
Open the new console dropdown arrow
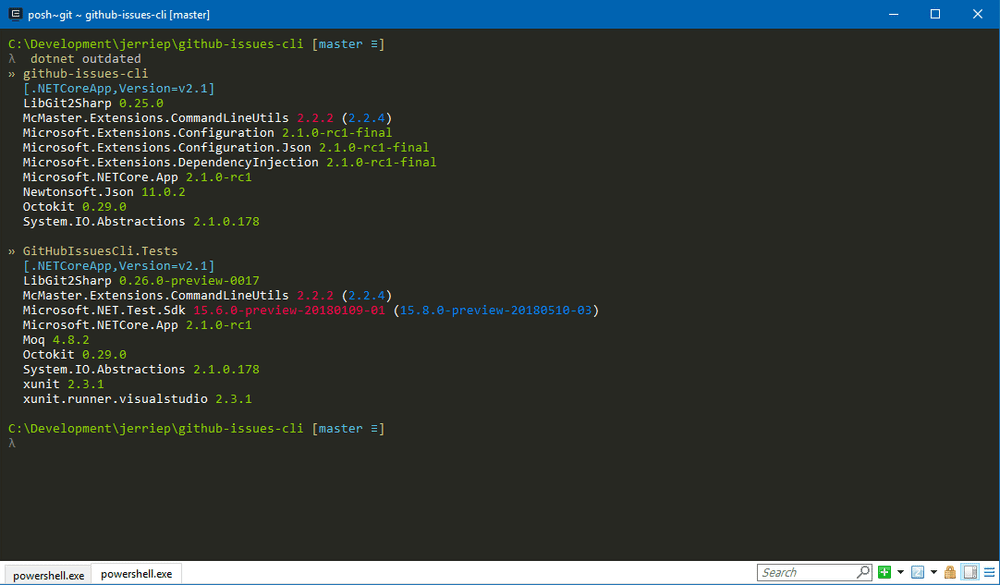(901, 572)
